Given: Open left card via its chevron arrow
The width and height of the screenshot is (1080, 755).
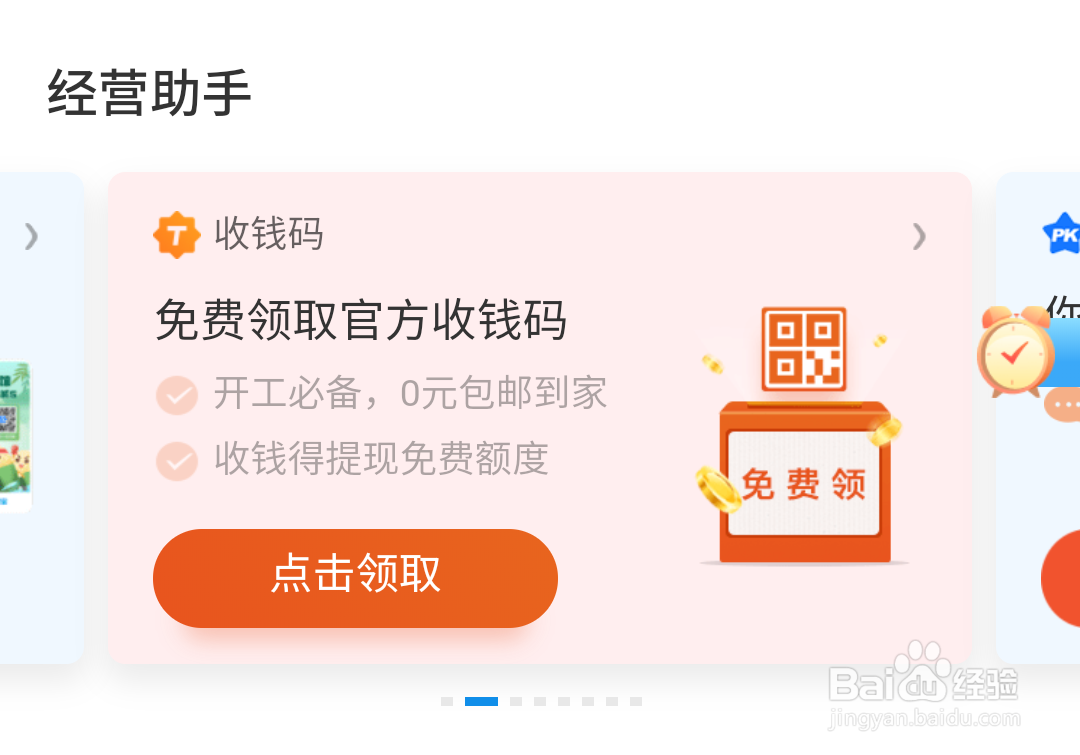Looking at the screenshot, I should tap(31, 236).
